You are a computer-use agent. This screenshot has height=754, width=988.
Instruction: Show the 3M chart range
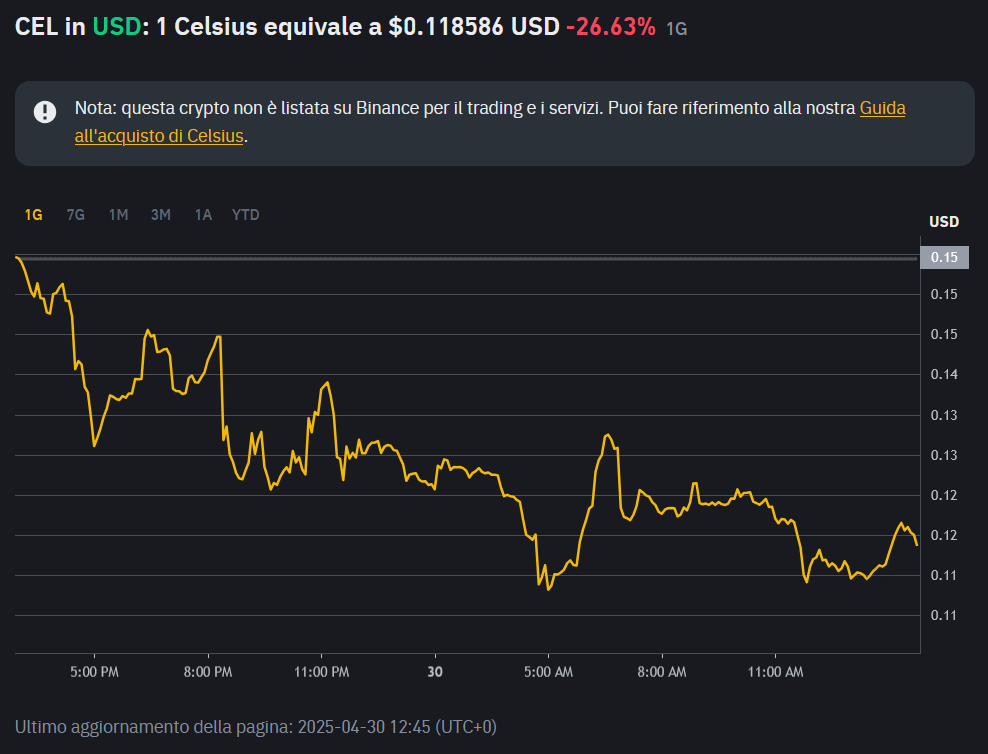[161, 215]
